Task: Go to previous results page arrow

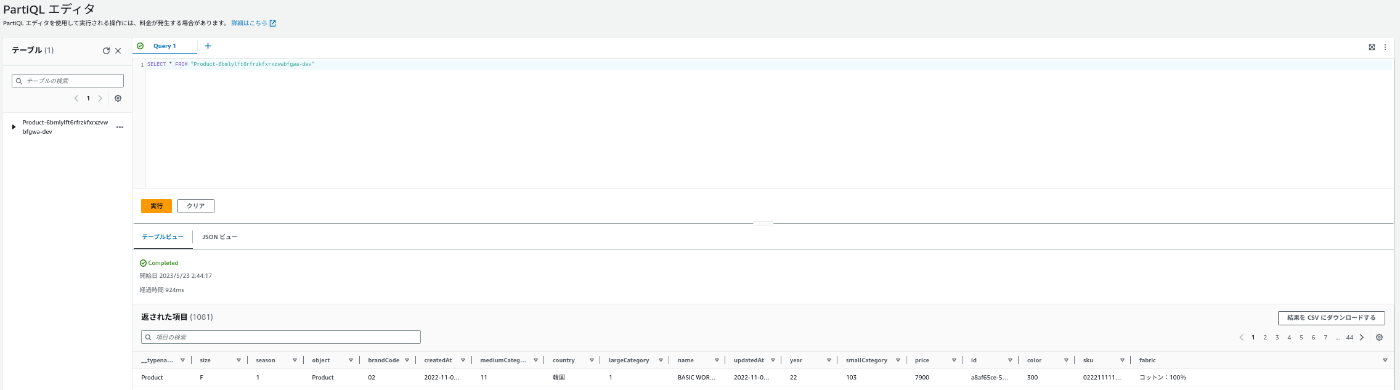Action: 1241,338
